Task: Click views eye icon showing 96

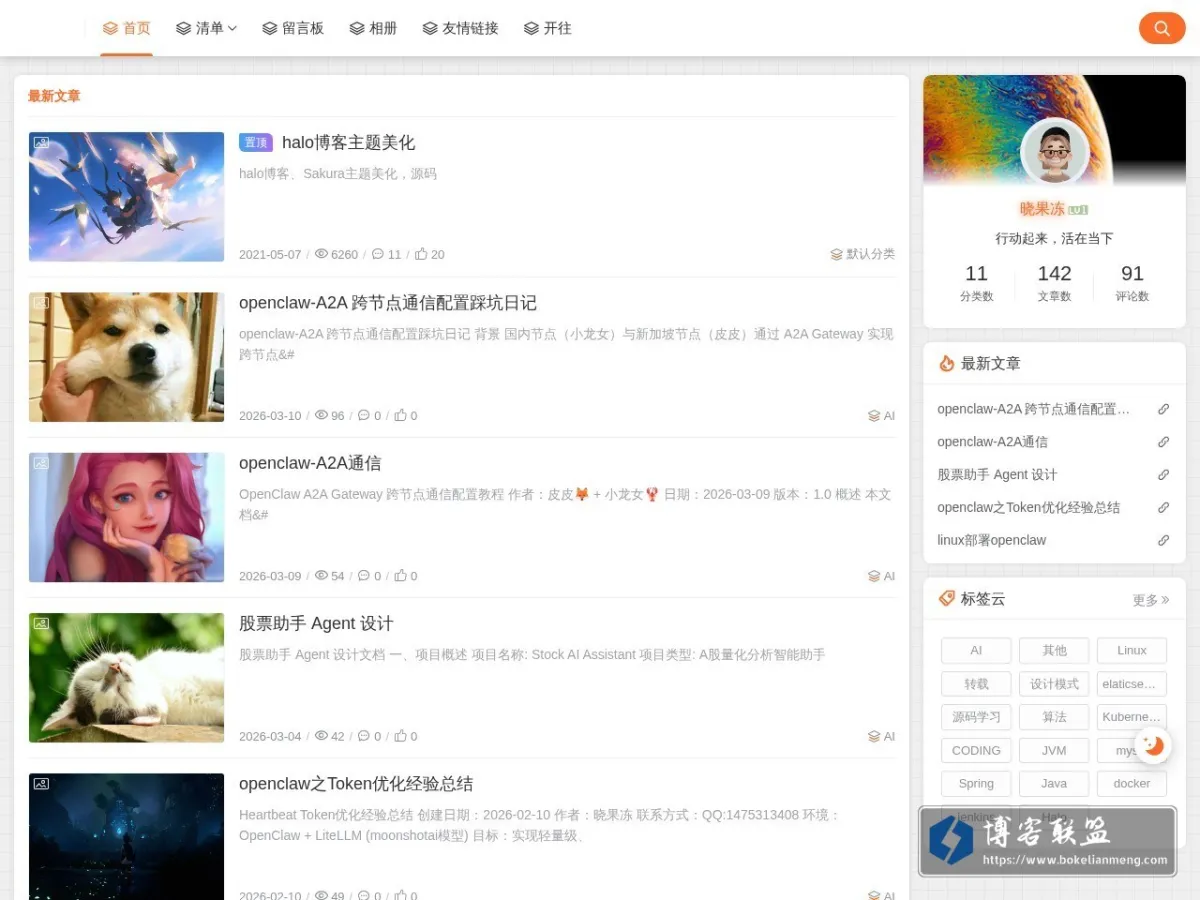Action: pos(321,415)
